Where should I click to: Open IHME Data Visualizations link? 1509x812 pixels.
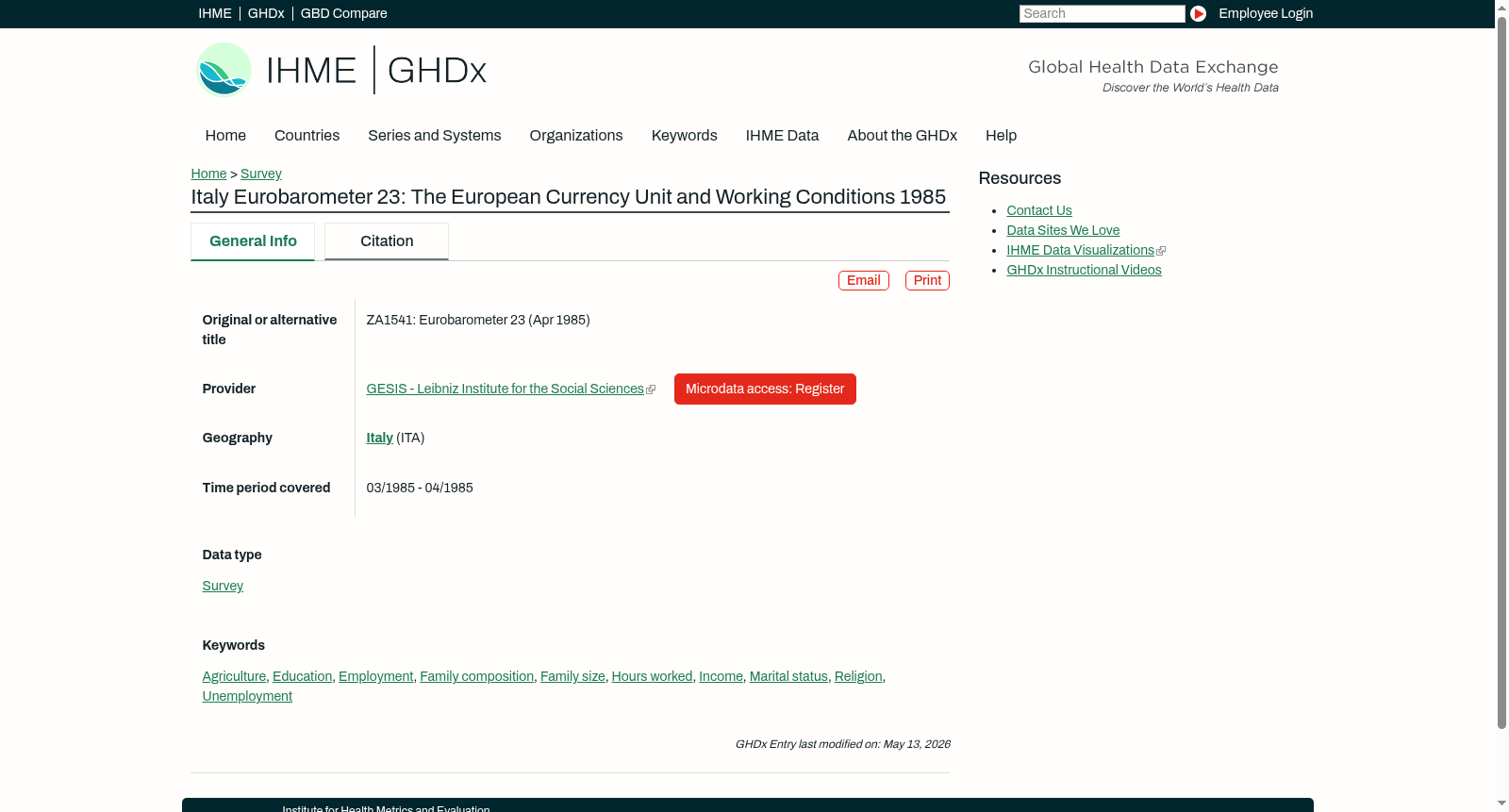coord(1080,250)
